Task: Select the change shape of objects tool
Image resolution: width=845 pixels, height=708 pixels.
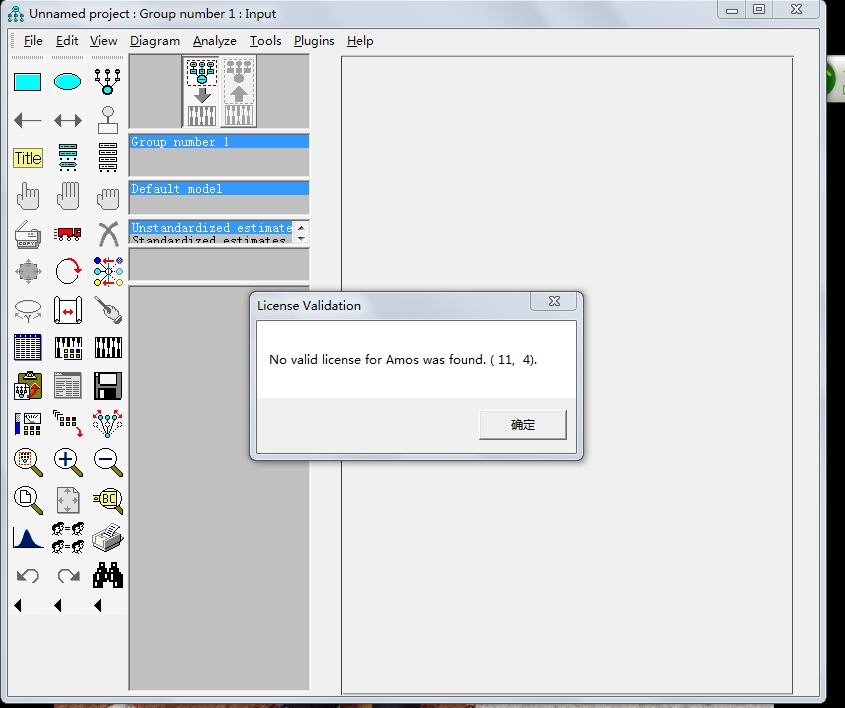Action: point(27,271)
